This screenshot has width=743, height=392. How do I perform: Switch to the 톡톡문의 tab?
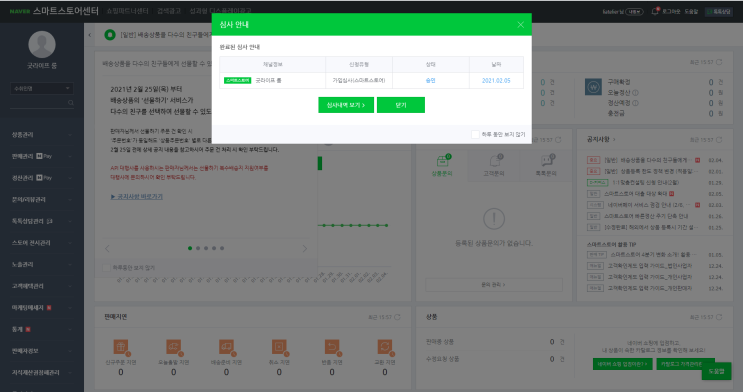pos(546,166)
